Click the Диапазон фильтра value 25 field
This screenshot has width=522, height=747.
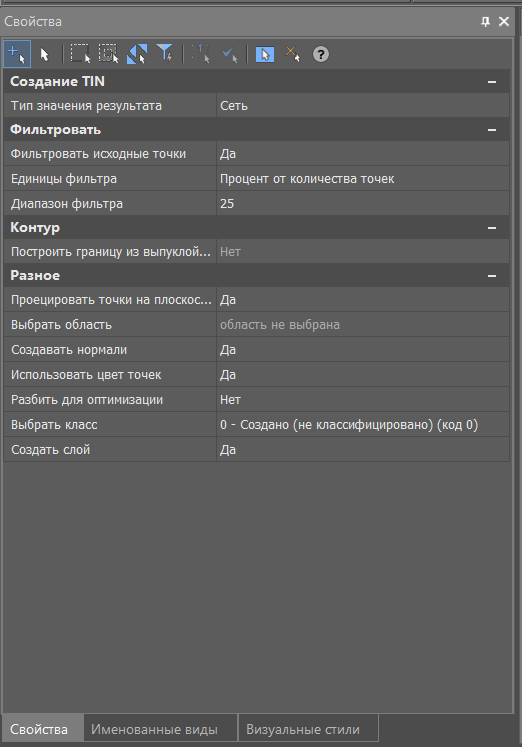point(362,203)
